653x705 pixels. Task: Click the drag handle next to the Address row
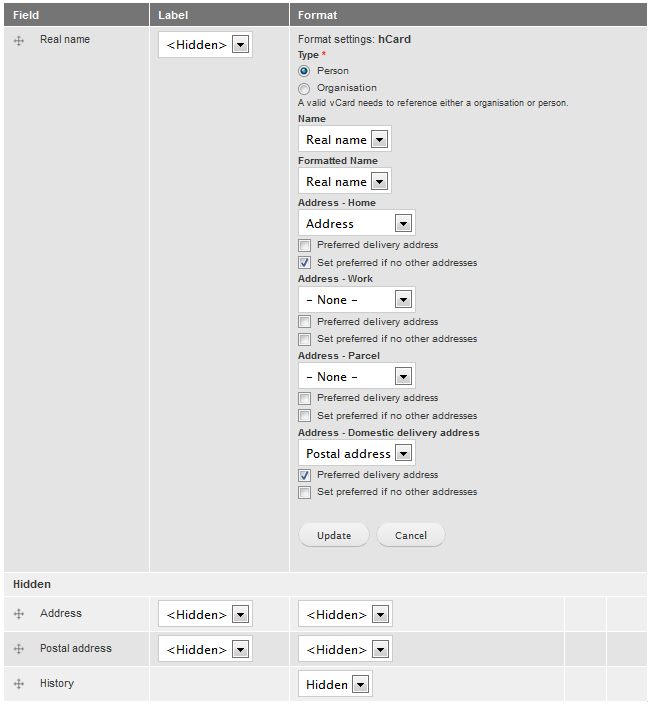point(19,614)
